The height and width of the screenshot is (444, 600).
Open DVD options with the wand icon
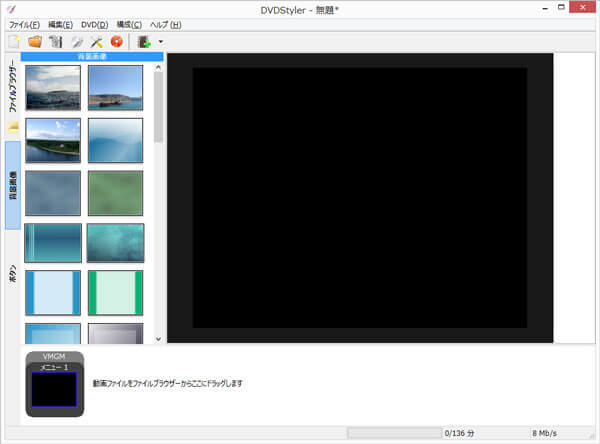(x=77, y=41)
